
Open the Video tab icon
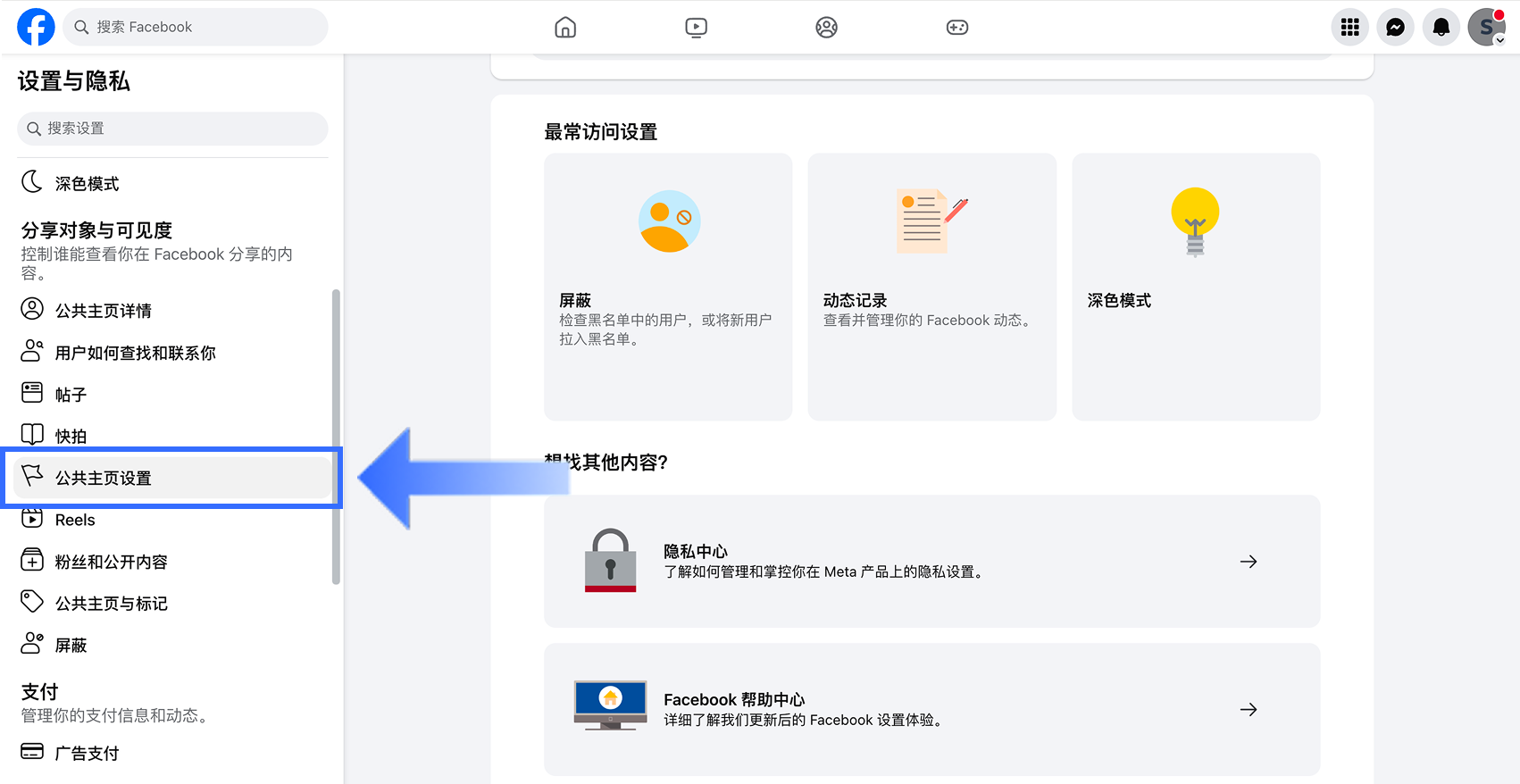696,28
